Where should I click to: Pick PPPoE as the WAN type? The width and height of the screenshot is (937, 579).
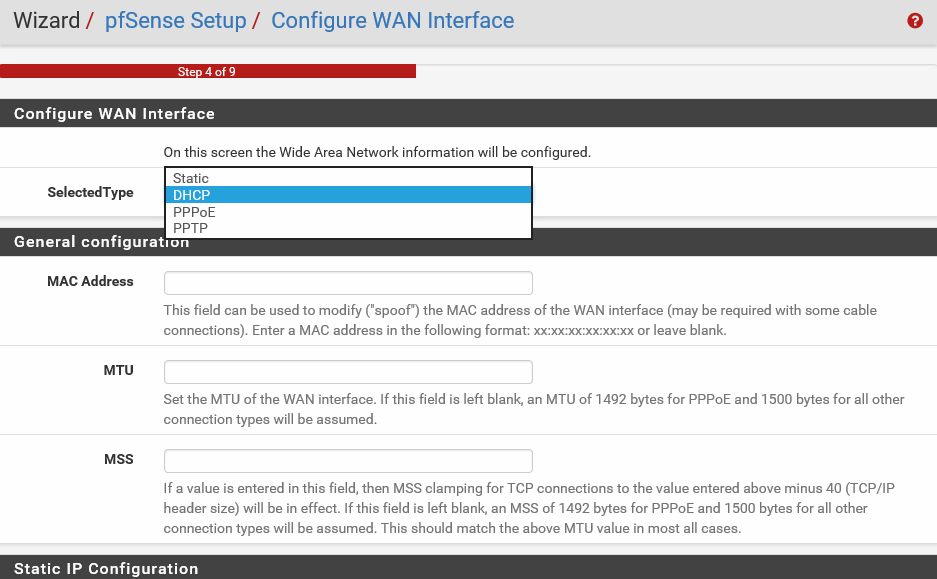coord(348,212)
